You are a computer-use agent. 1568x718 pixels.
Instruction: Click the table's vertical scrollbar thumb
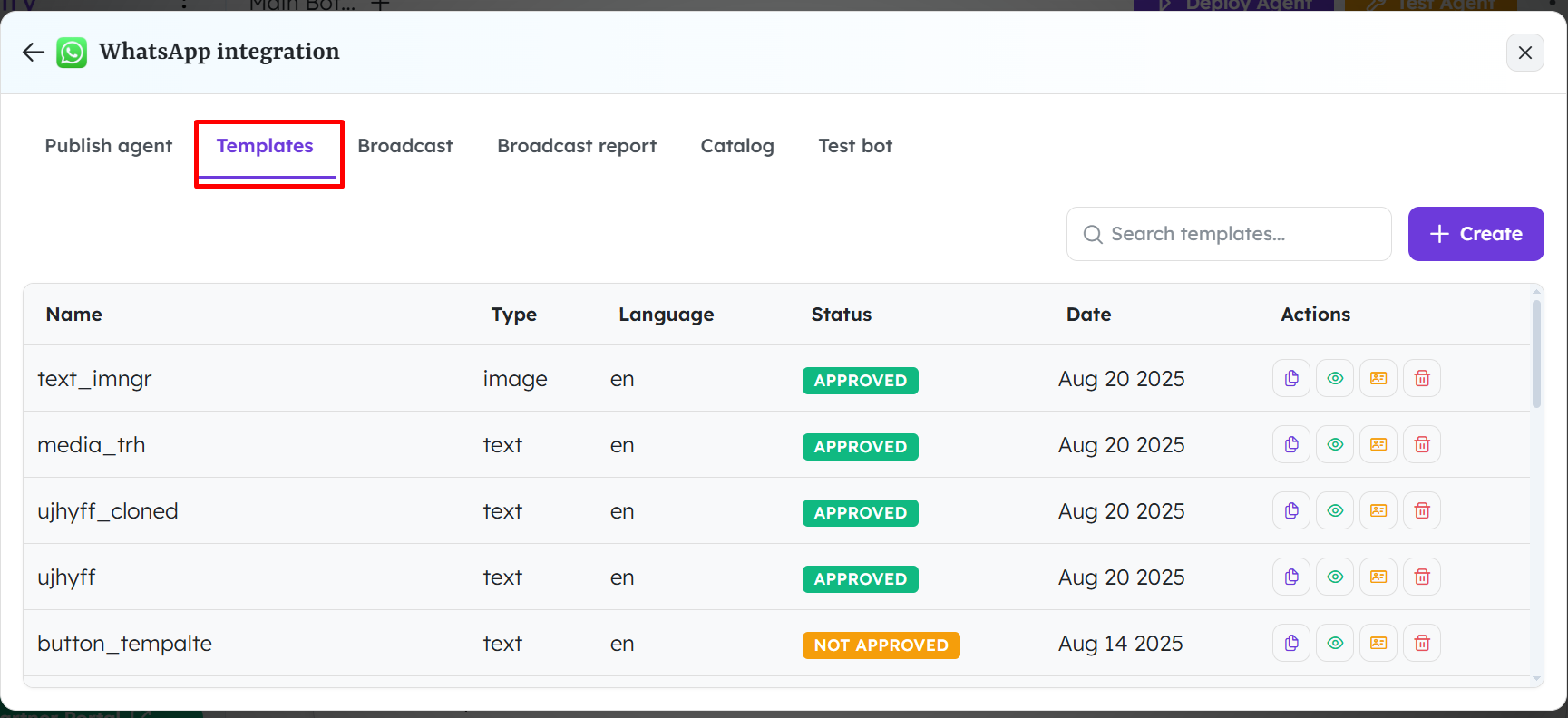pos(1536,354)
